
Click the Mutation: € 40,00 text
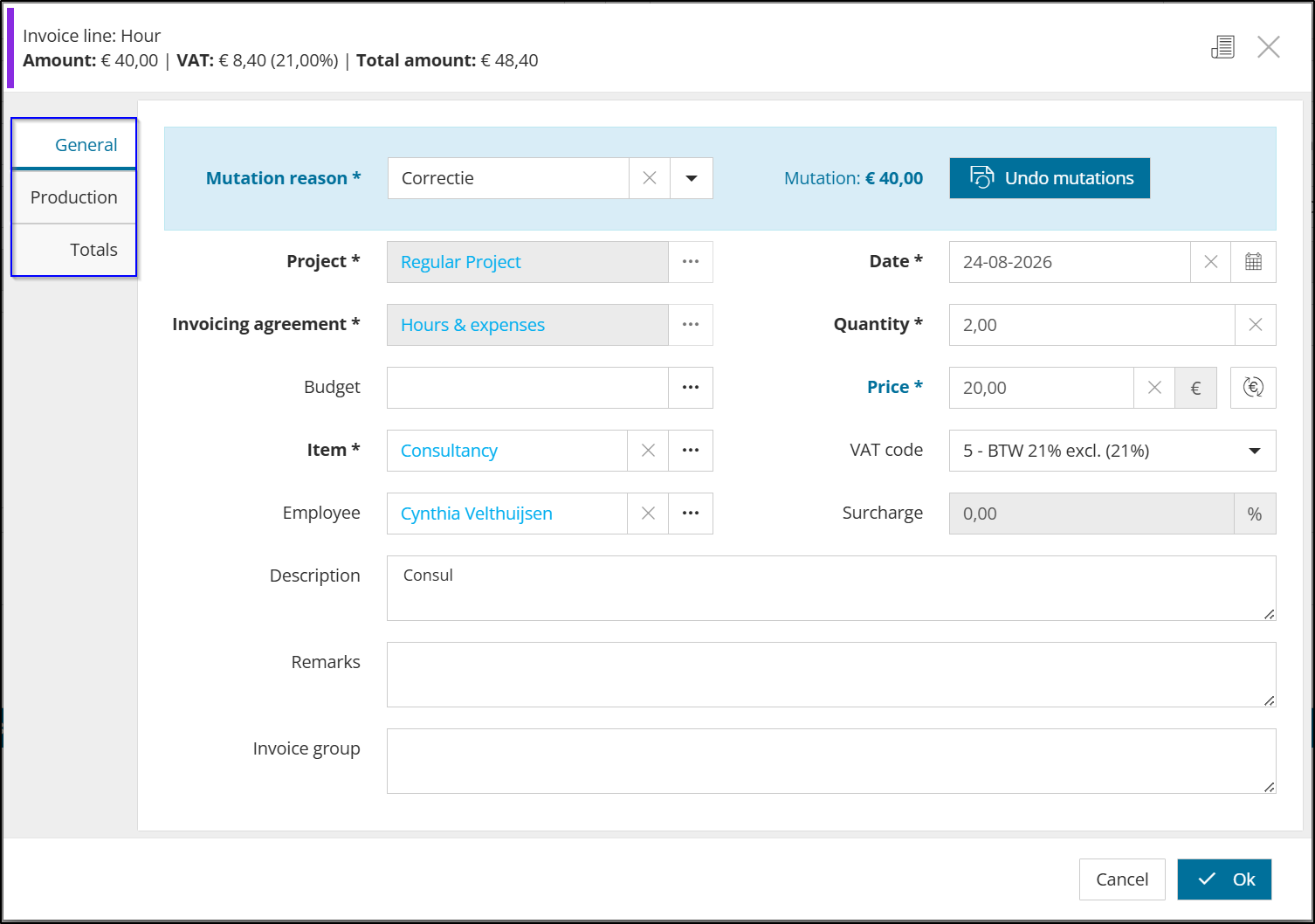853,178
